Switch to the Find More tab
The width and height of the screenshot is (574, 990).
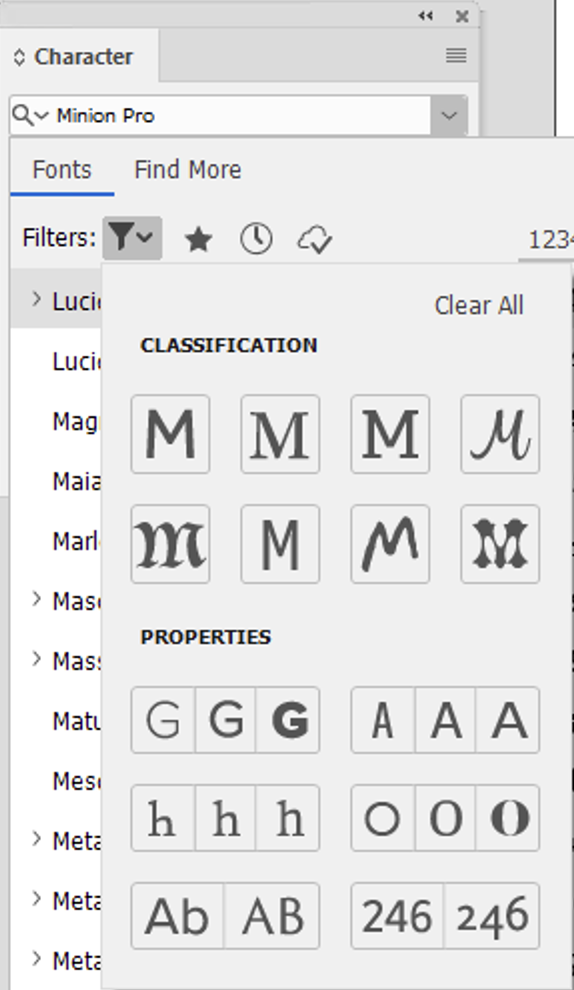188,170
